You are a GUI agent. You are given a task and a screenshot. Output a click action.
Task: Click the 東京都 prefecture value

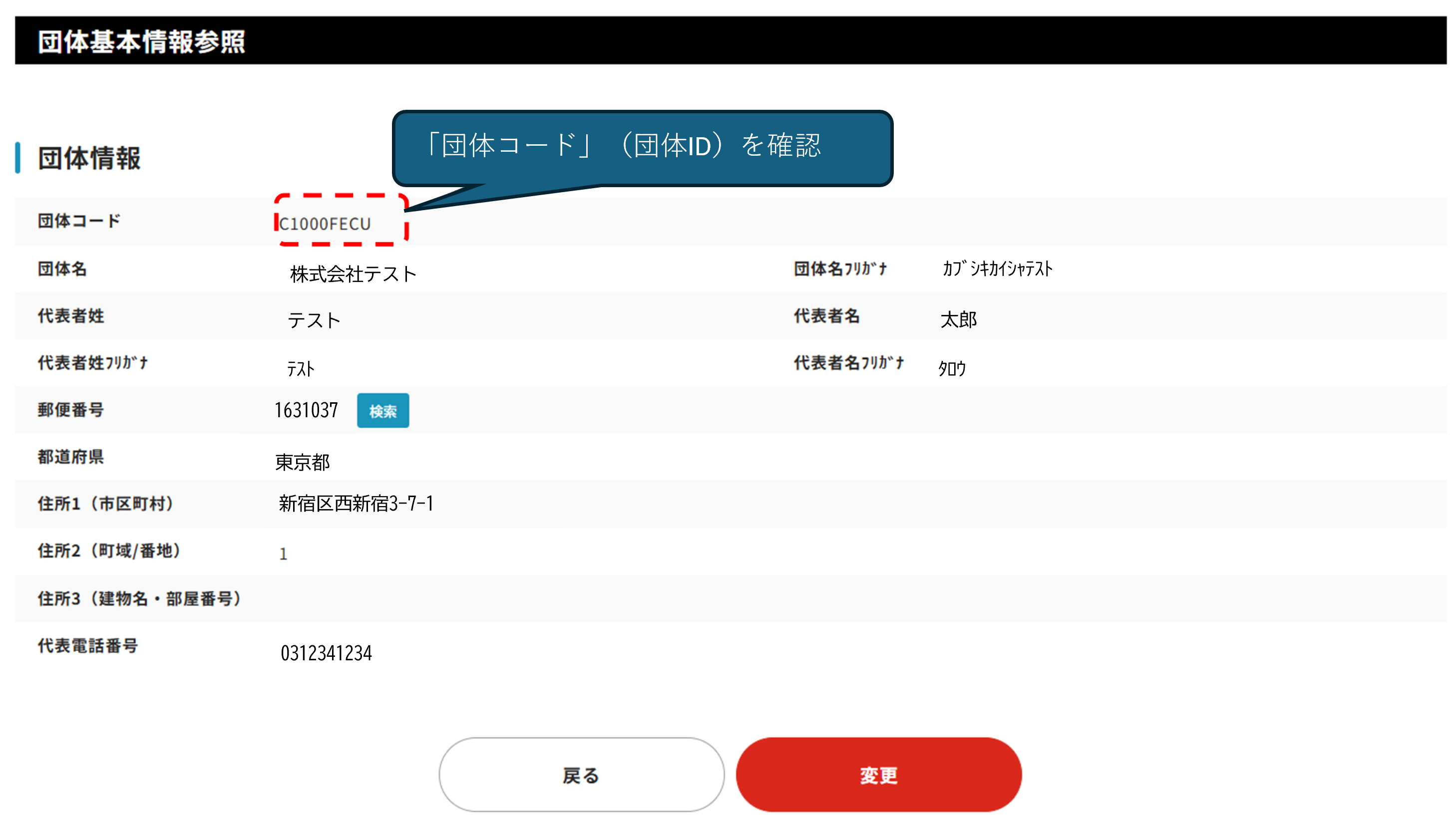[x=302, y=462]
